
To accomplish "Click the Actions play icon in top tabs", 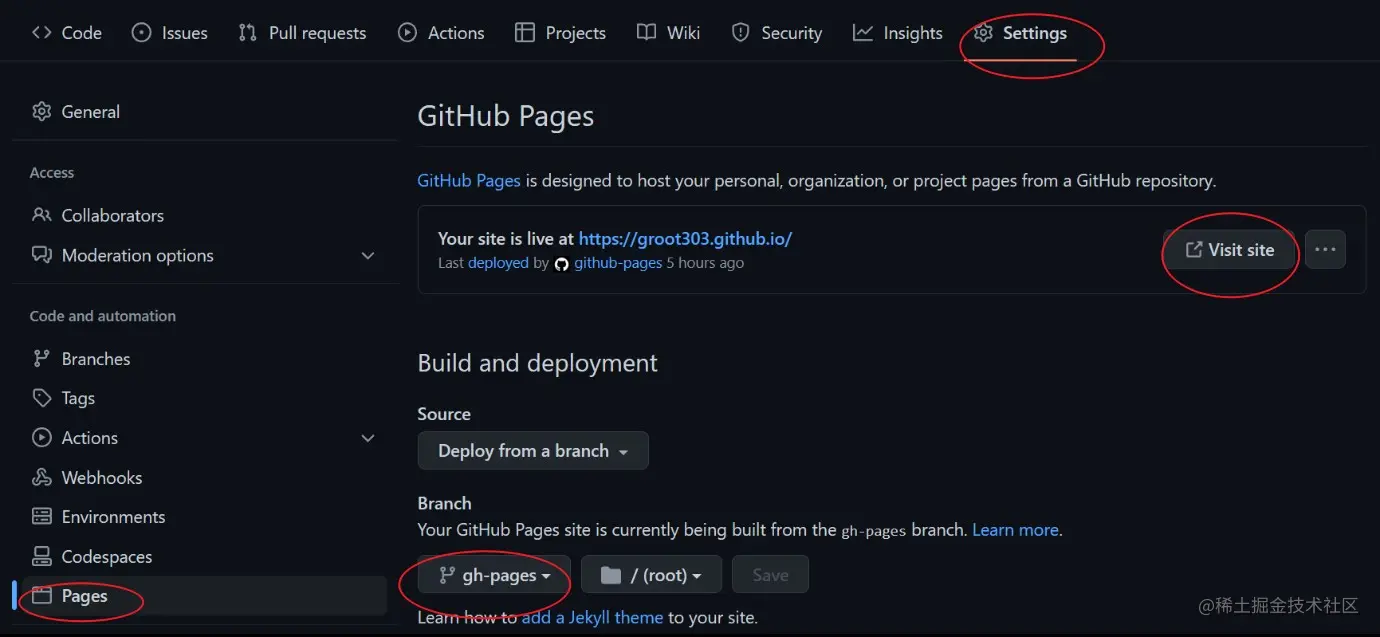I will tap(407, 33).
